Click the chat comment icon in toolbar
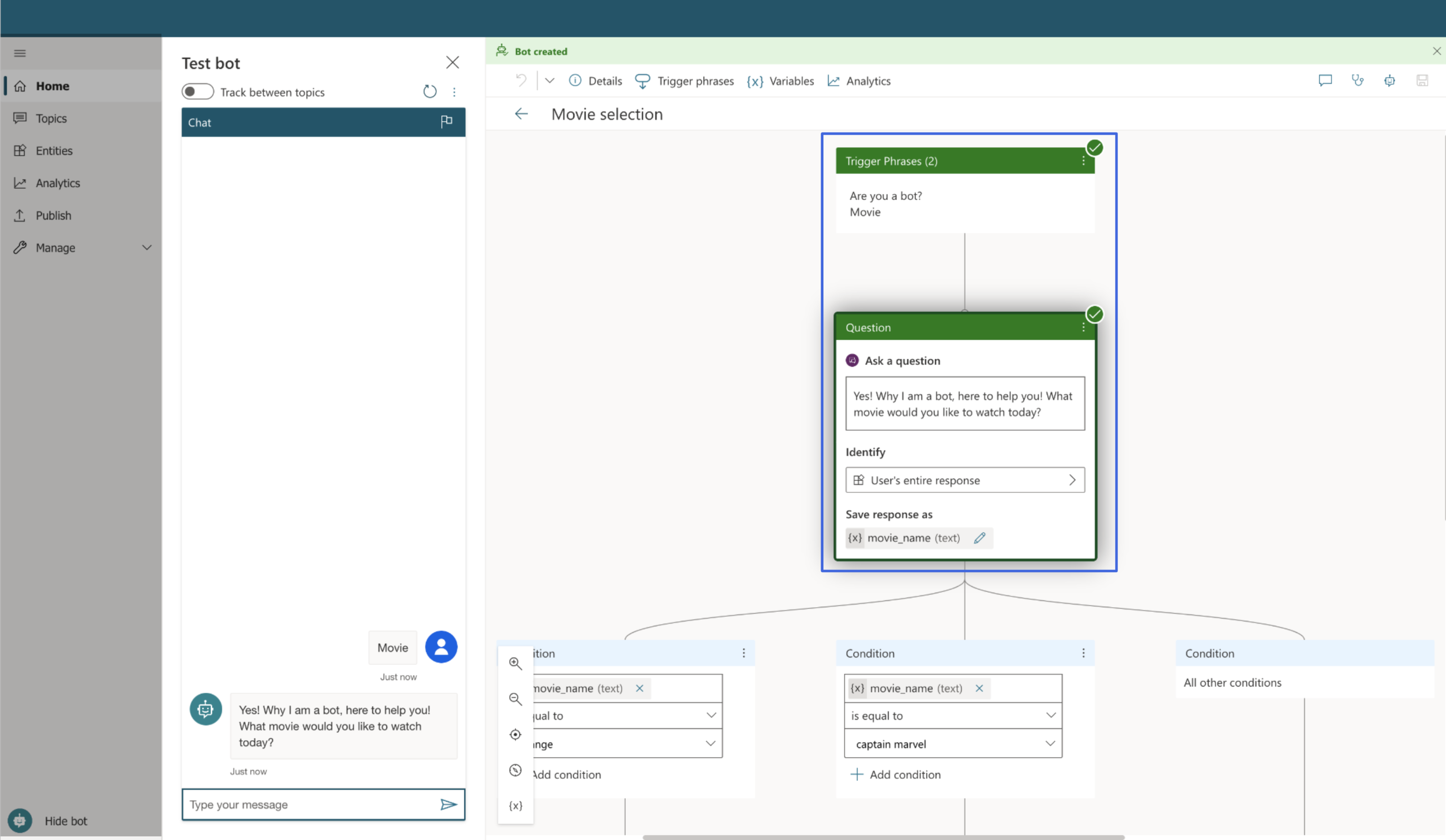 [1325, 80]
